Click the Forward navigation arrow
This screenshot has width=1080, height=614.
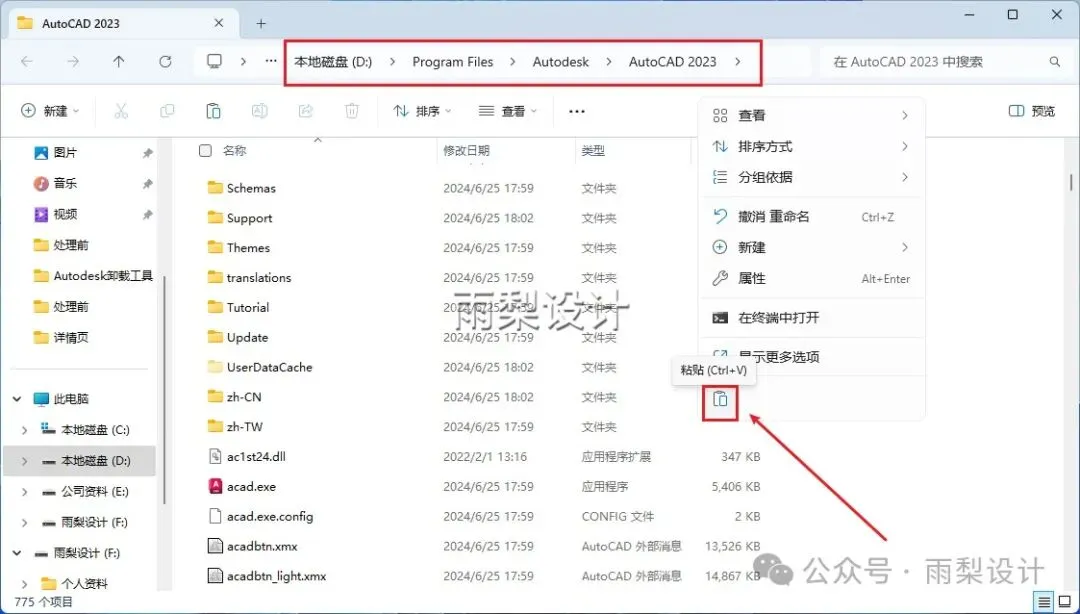pyautogui.click(x=73, y=61)
